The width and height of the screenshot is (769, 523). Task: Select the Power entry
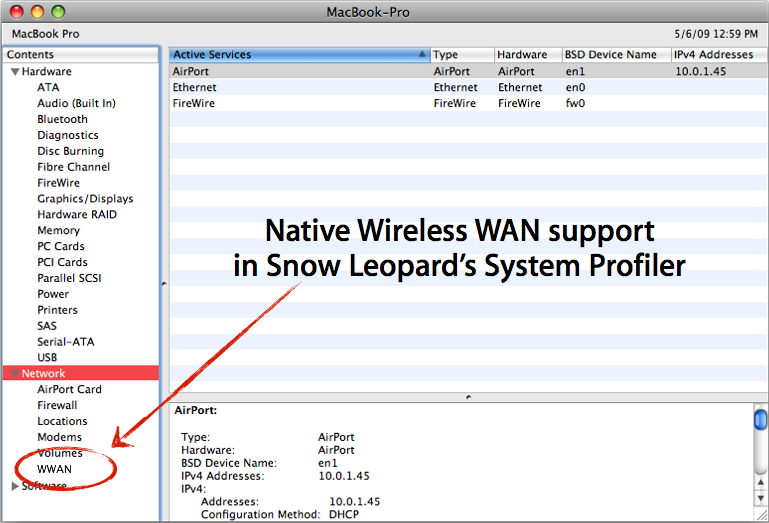(x=53, y=294)
